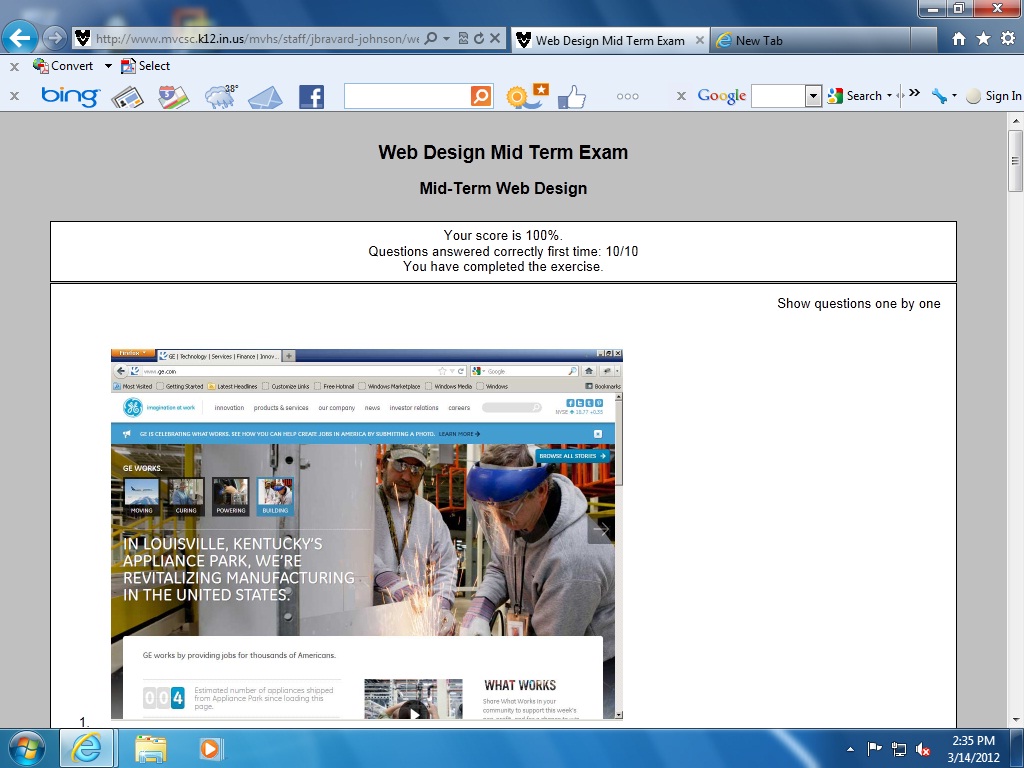Screen dimensions: 1024x768
Task: Open the Bing News toolbar icon
Action: tap(128, 97)
